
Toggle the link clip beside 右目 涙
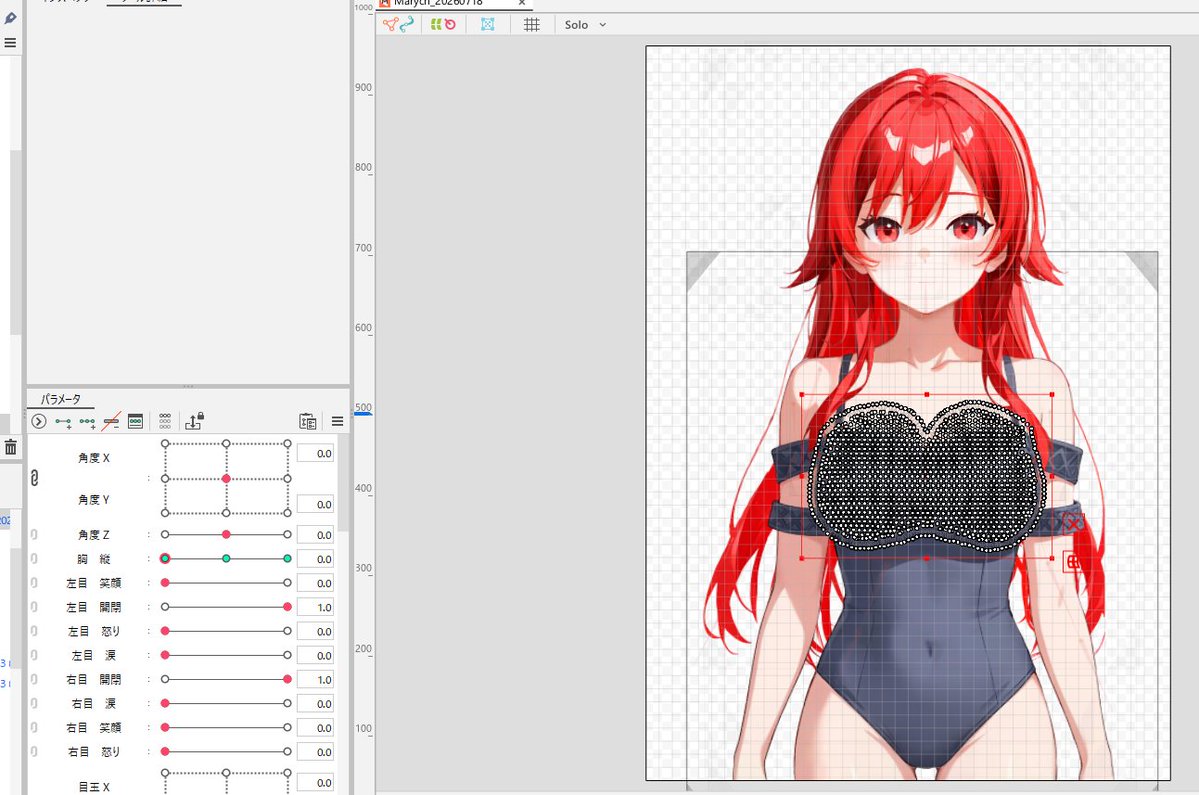[34, 703]
